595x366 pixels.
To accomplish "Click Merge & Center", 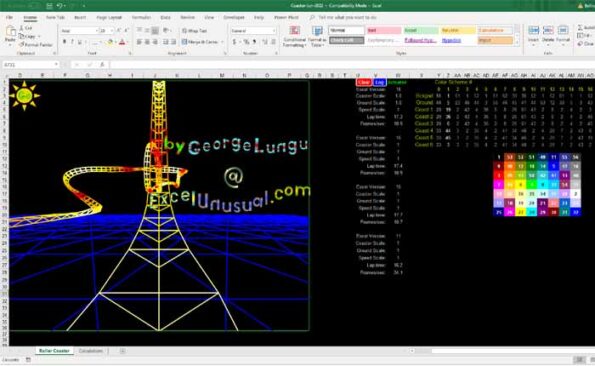I will 200,42.
